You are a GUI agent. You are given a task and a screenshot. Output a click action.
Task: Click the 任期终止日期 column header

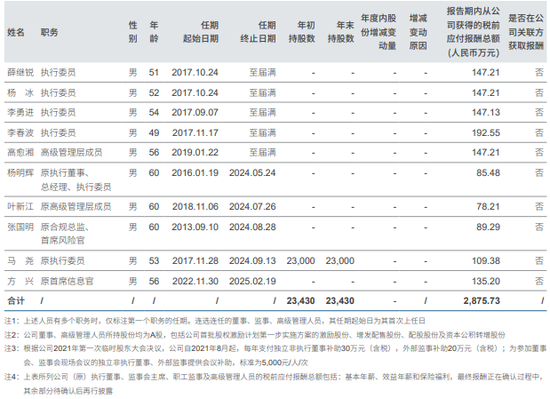coord(258,32)
